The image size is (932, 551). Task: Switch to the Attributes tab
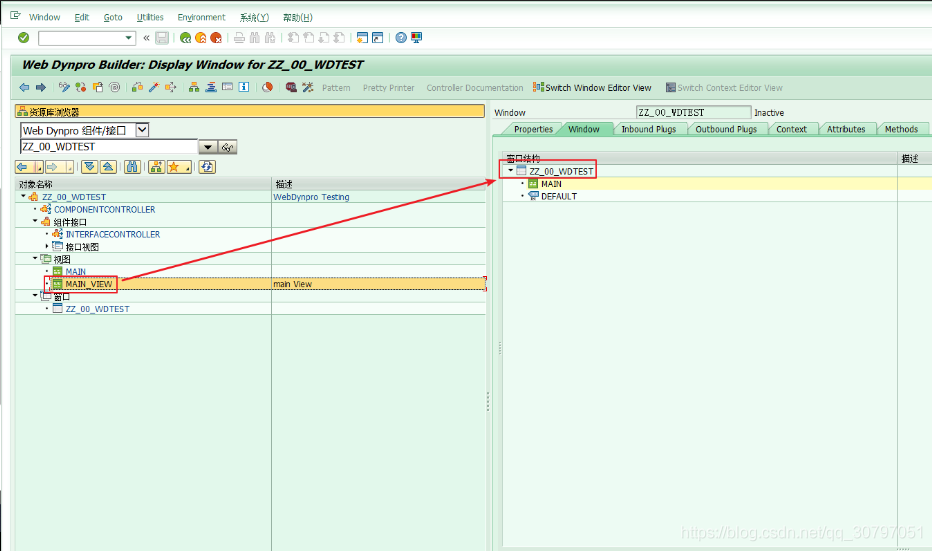tap(846, 129)
